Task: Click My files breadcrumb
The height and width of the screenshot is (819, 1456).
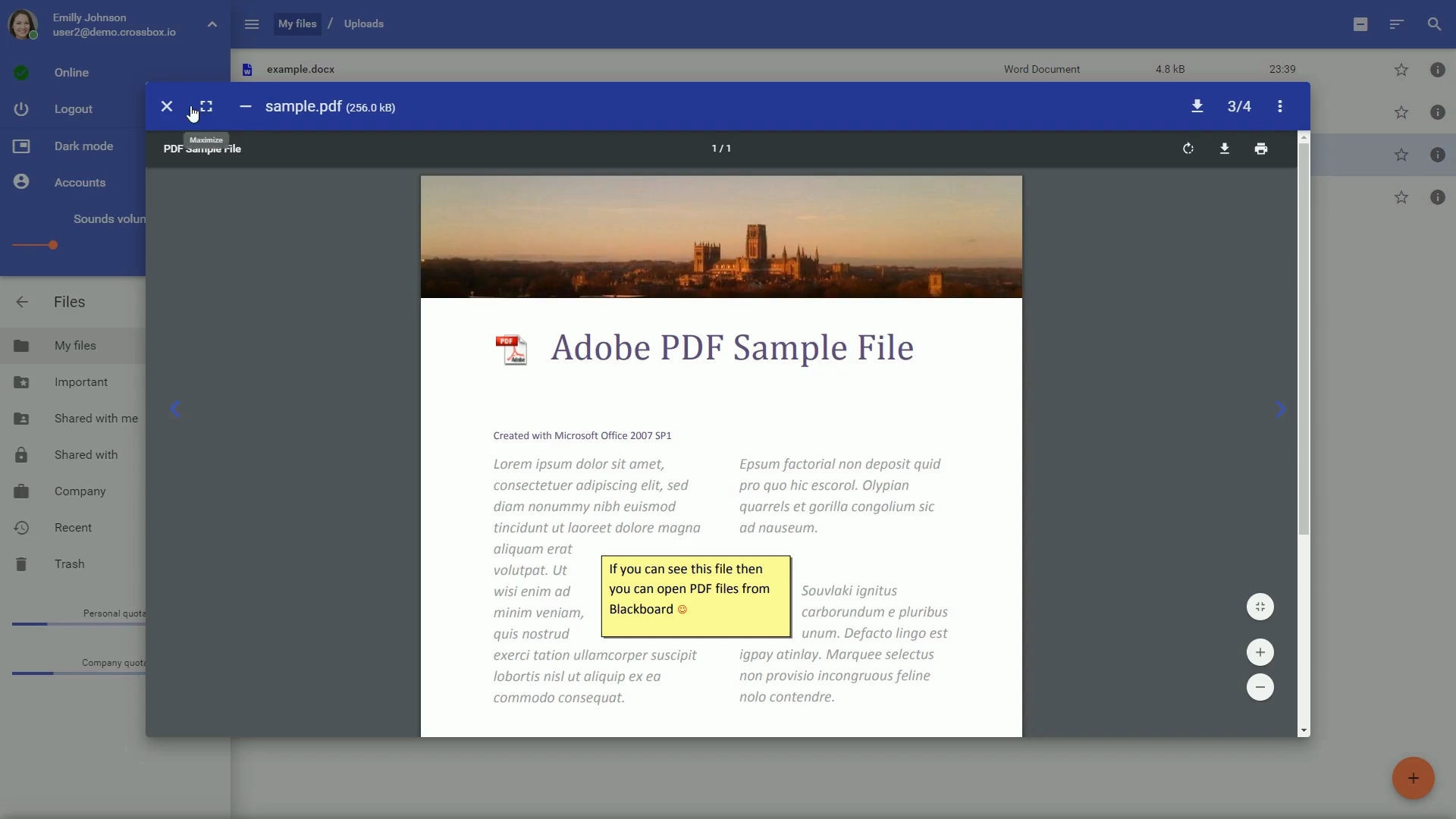Action: 297,24
